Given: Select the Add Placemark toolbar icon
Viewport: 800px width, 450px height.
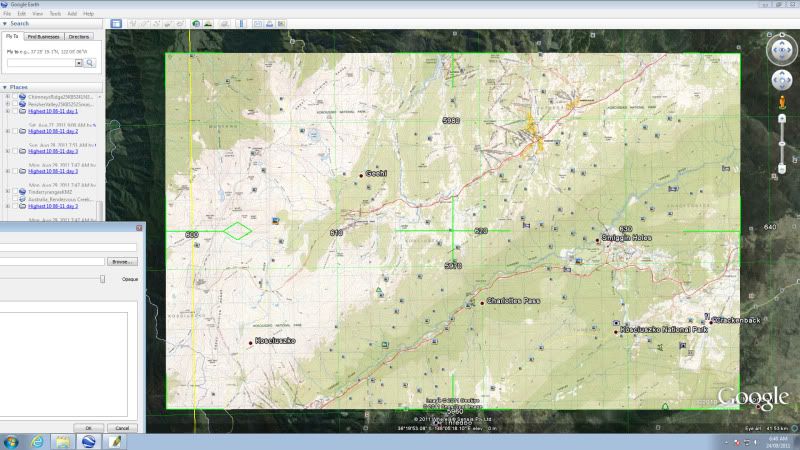Looking at the screenshot, I should (x=133, y=23).
